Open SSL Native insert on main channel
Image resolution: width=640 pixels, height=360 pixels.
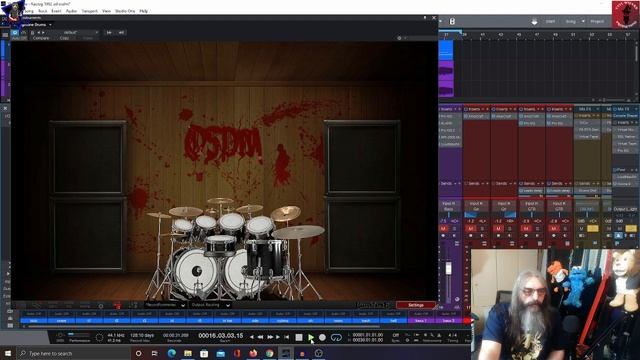[626, 136]
